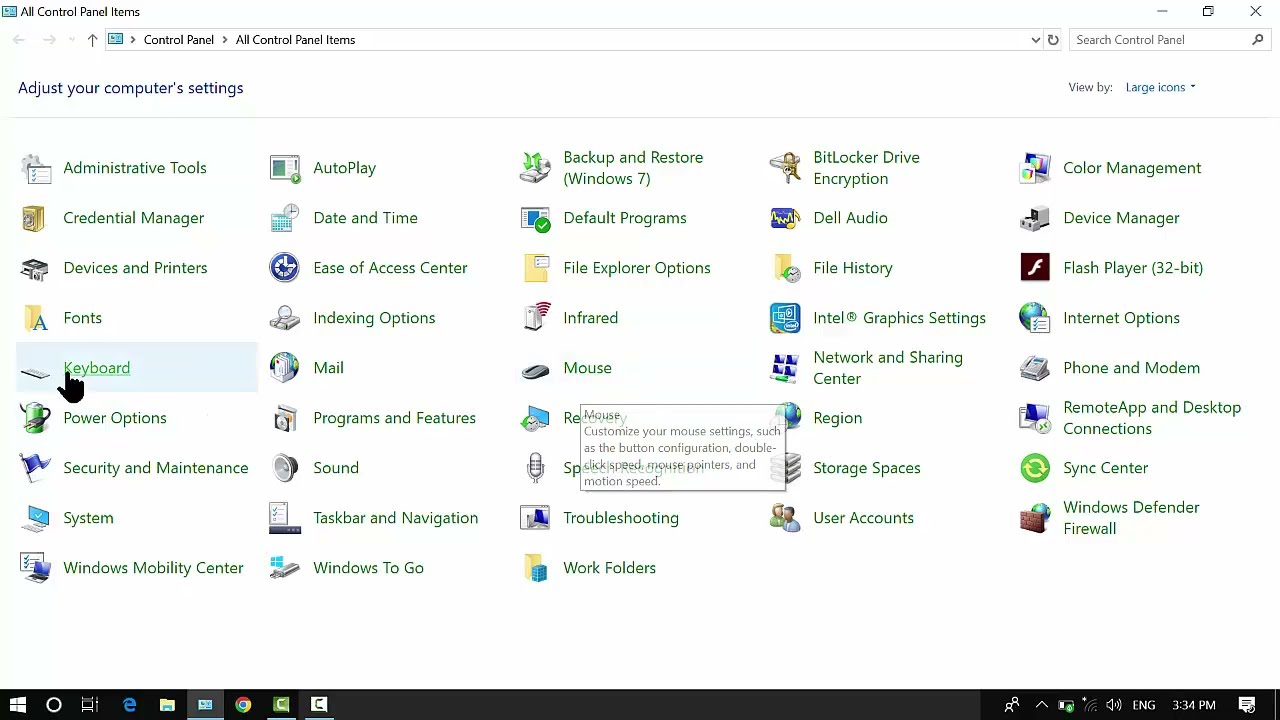Click the Devices and Printers icon
Viewport: 1280px width, 720px height.
35,268
